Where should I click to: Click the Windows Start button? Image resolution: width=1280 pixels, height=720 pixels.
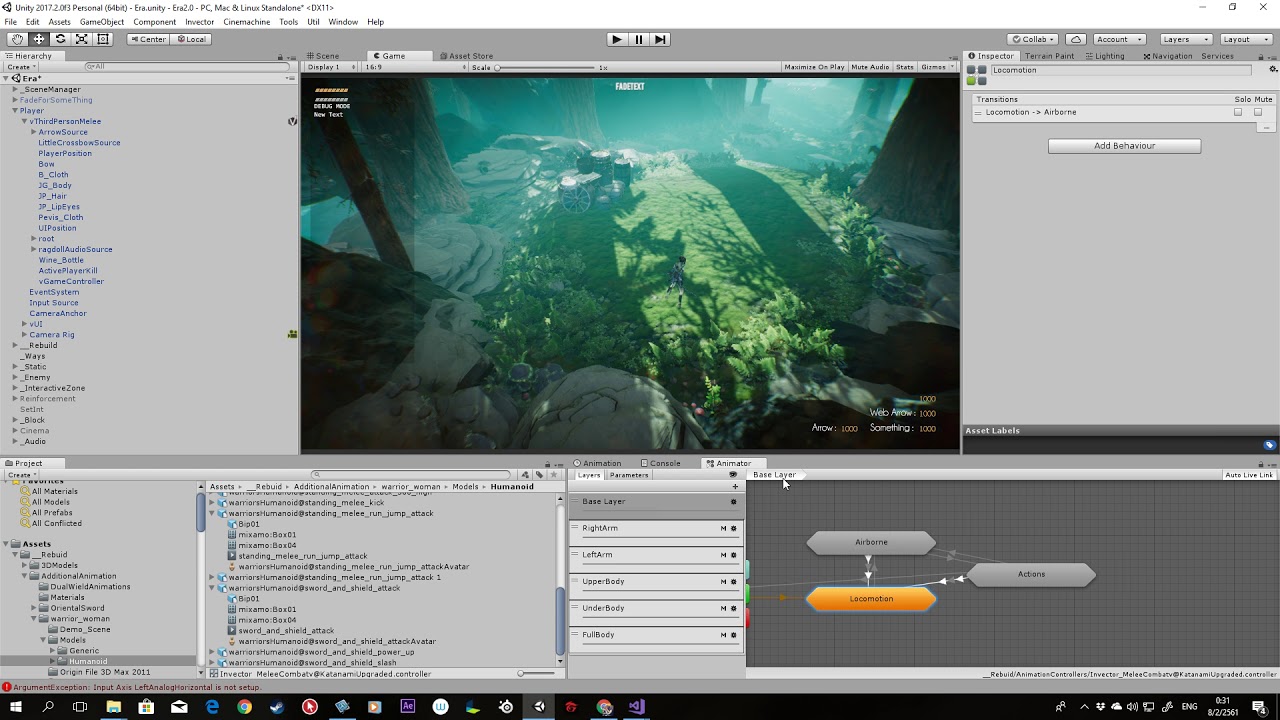point(16,707)
